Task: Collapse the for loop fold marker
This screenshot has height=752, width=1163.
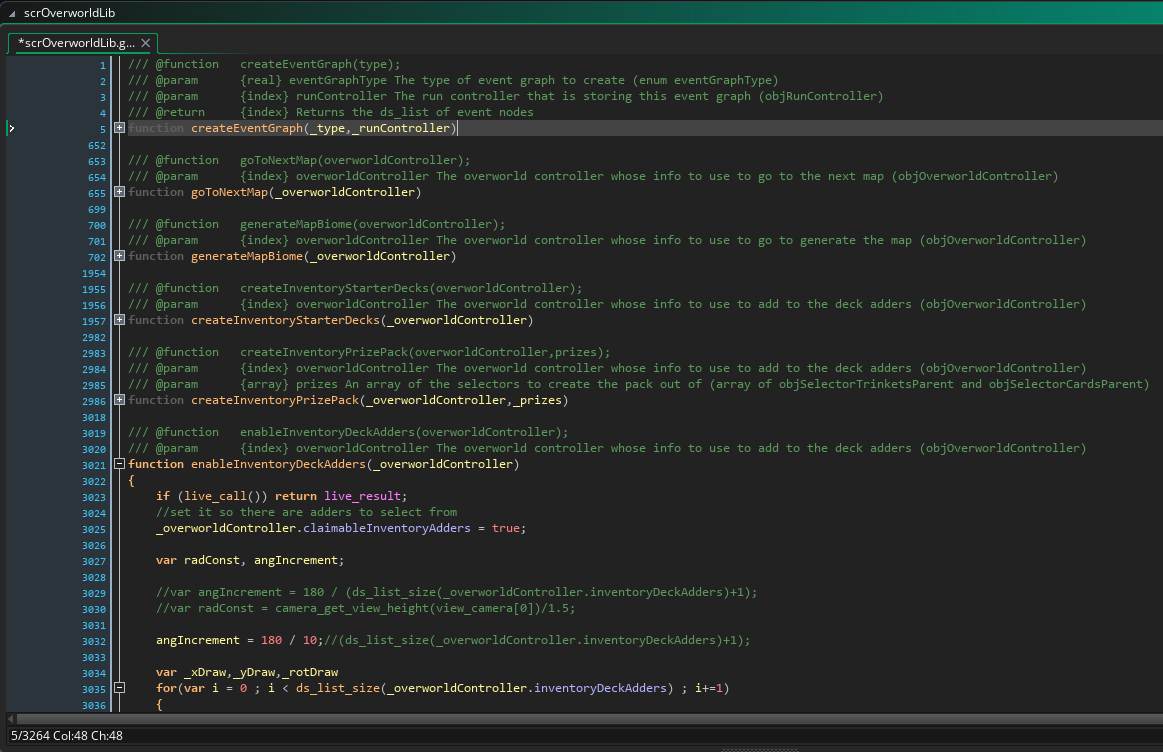Action: tap(120, 688)
